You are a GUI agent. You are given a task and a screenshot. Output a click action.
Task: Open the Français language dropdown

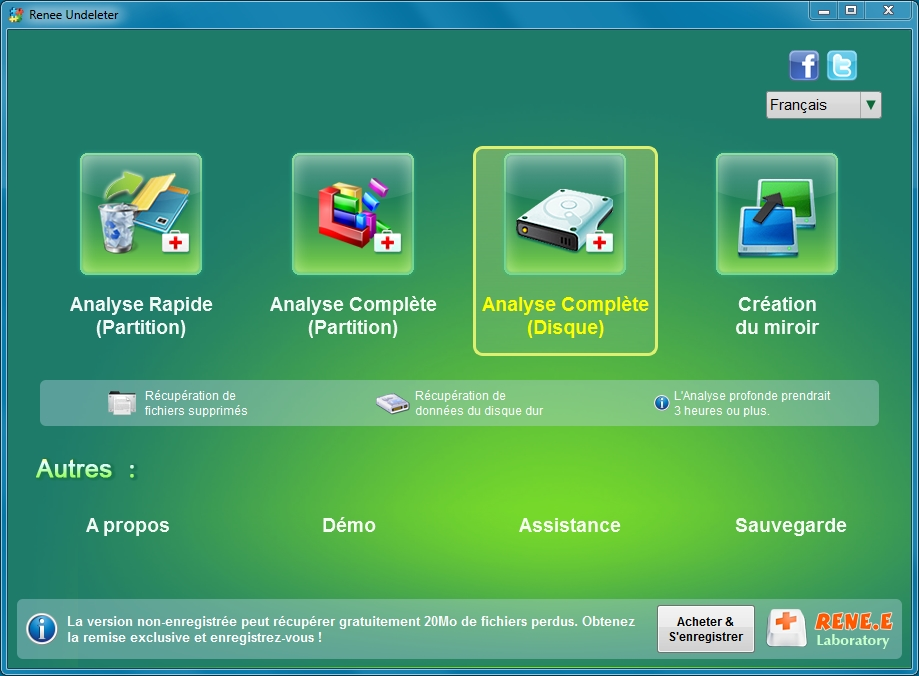coord(812,104)
